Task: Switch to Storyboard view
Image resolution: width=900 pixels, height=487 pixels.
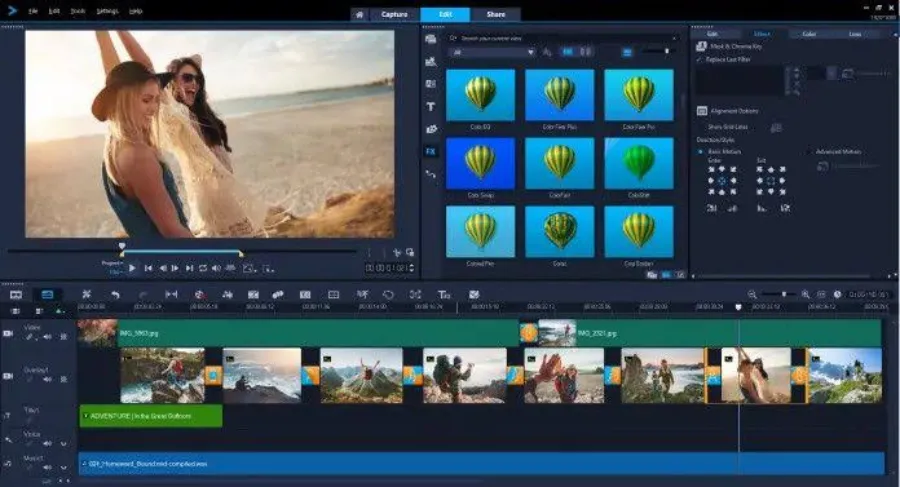Action: (x=17, y=294)
